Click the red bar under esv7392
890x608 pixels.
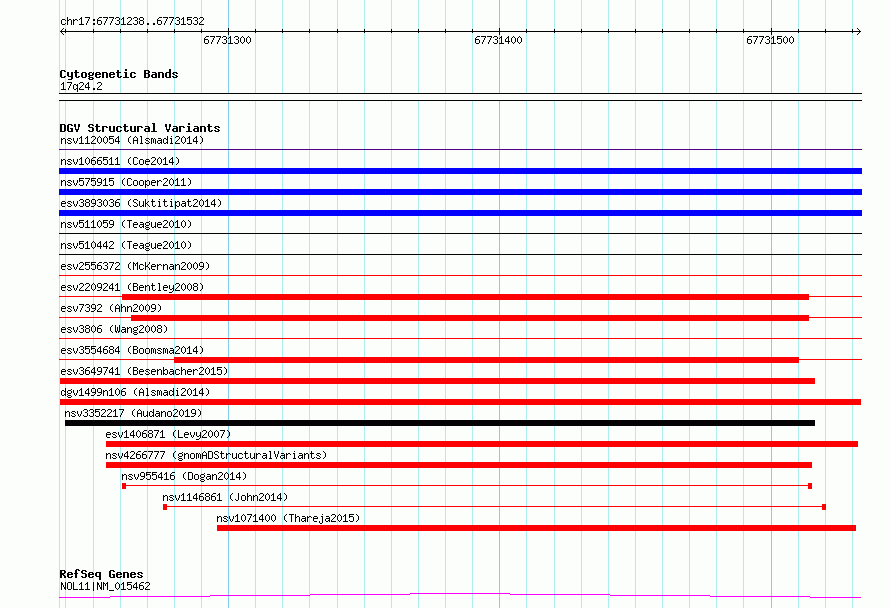click(x=470, y=318)
